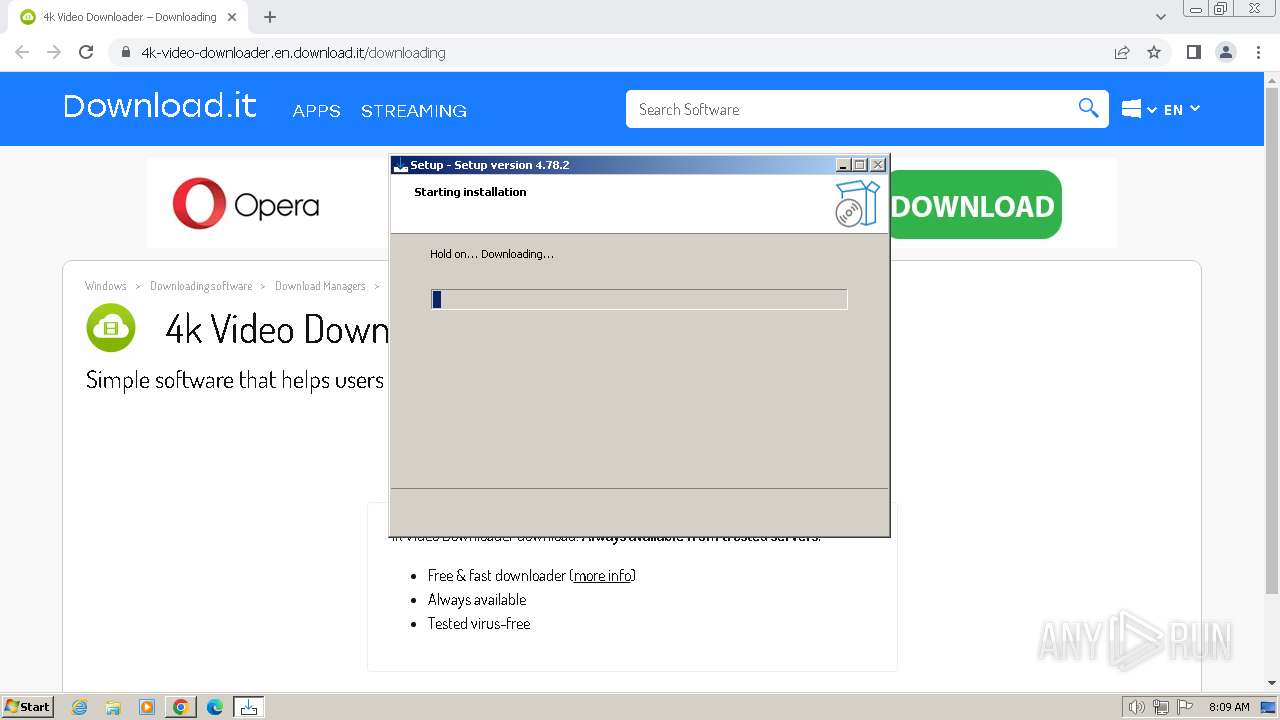The width and height of the screenshot is (1280, 720).
Task: Open the Windows Start menu
Action: (27, 706)
